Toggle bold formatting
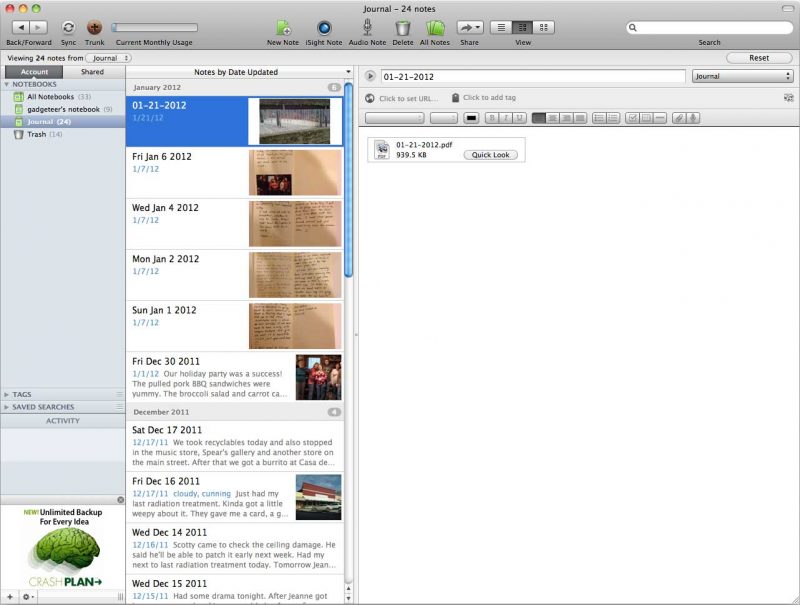 [492, 119]
